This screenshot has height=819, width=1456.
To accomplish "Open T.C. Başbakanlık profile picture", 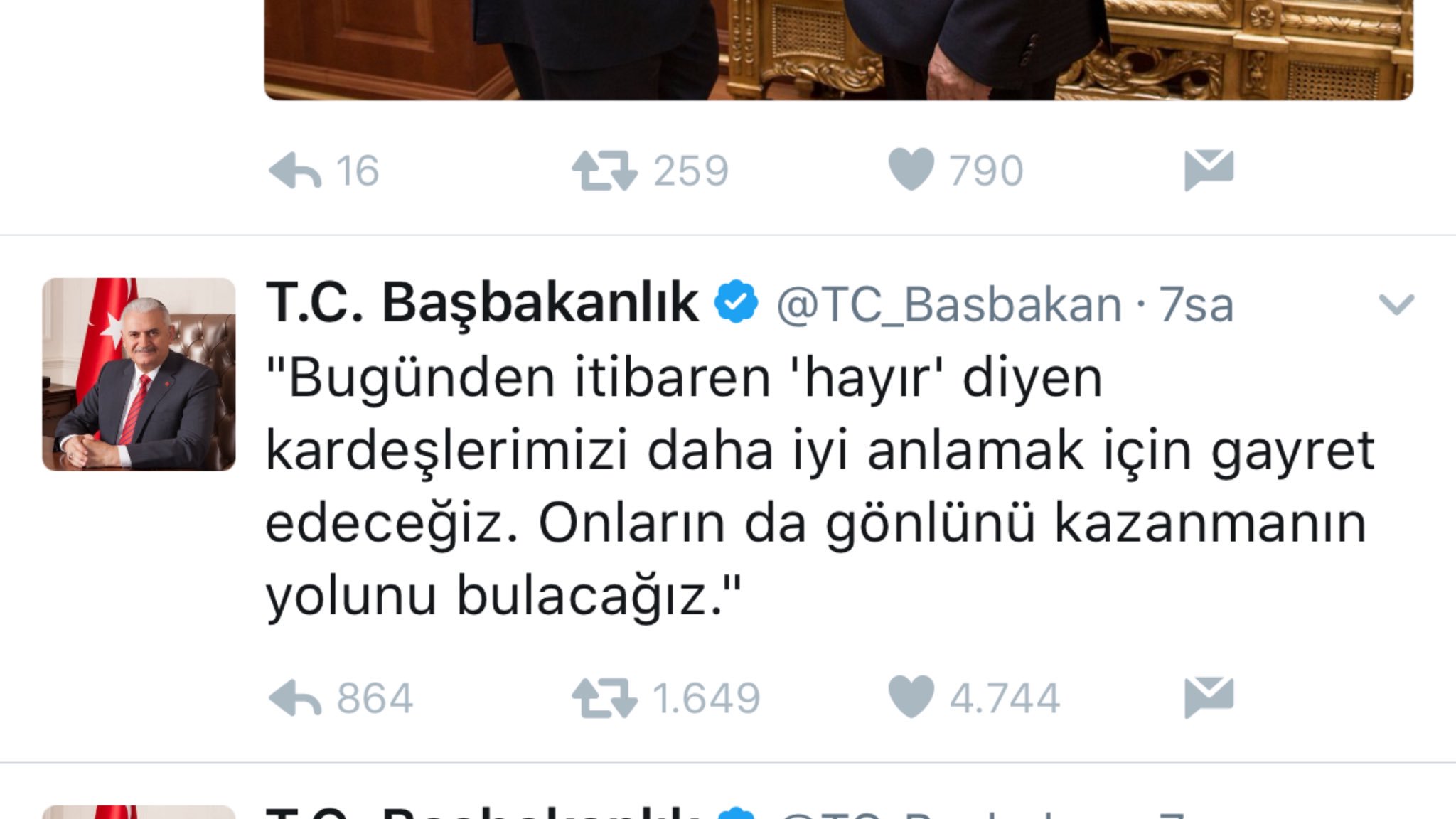I will 139,374.
